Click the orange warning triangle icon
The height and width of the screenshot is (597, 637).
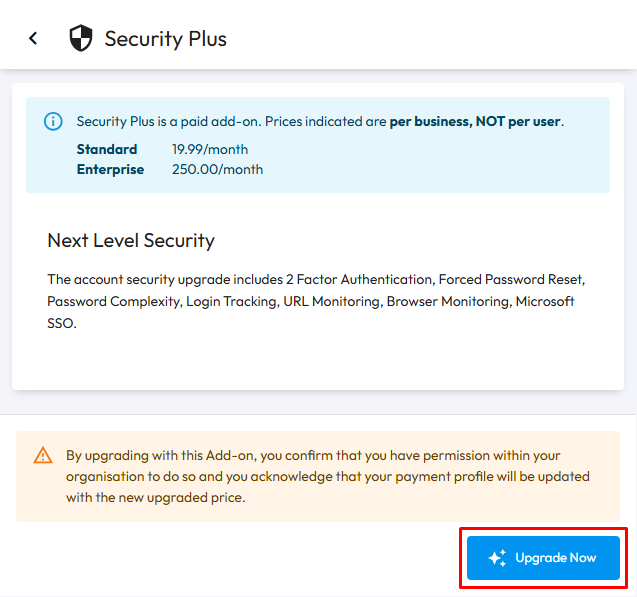pos(43,455)
